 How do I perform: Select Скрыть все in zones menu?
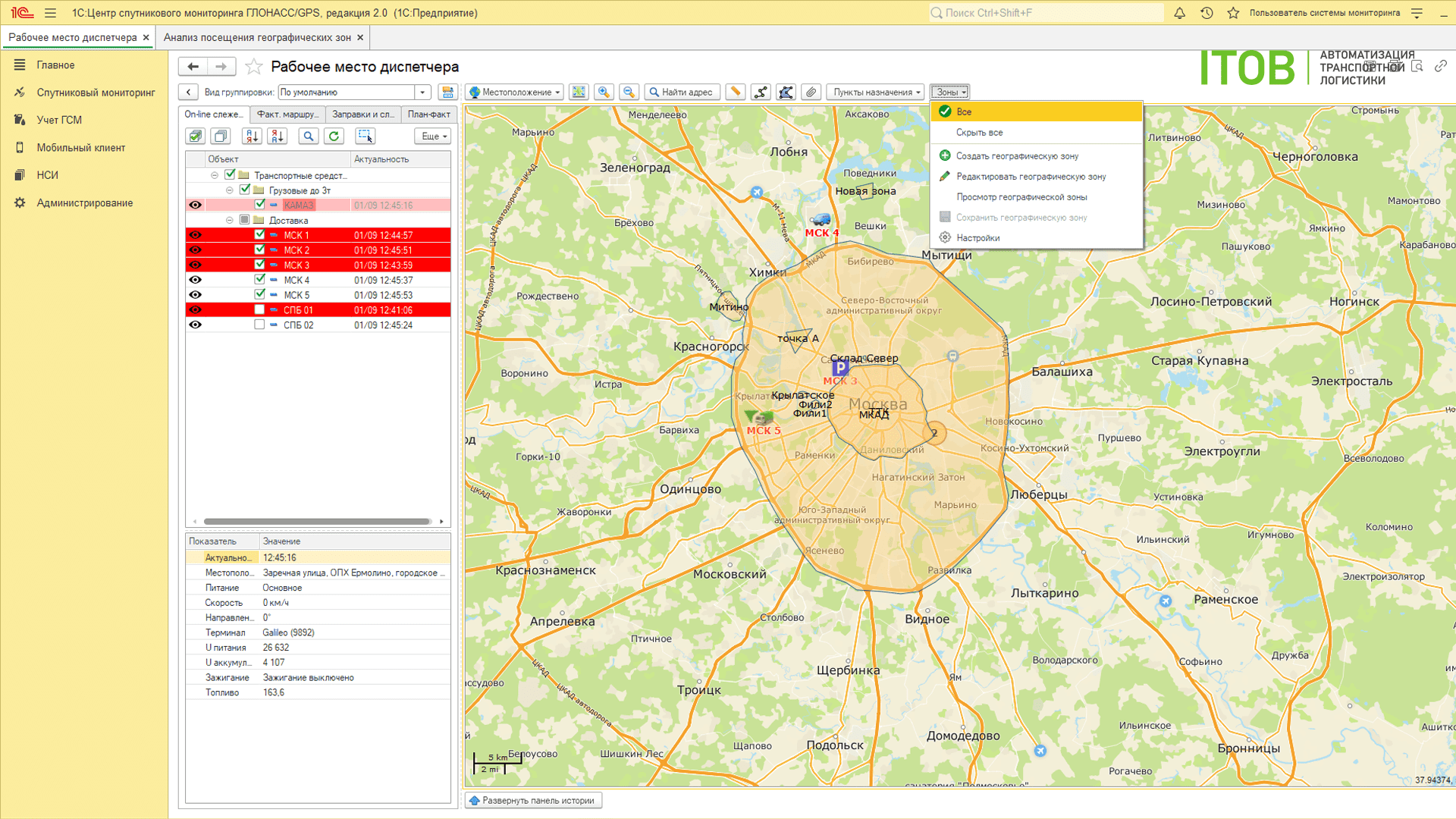point(979,133)
